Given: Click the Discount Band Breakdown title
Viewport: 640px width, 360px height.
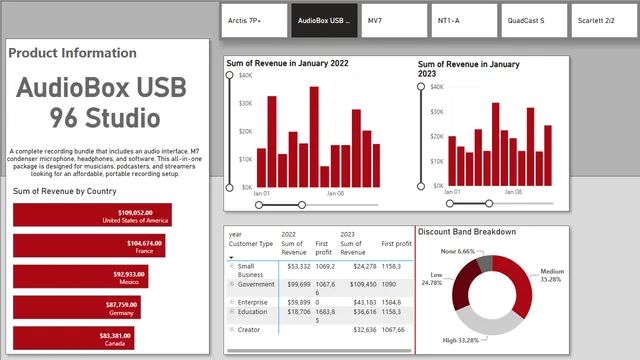Looking at the screenshot, I should point(467,232).
